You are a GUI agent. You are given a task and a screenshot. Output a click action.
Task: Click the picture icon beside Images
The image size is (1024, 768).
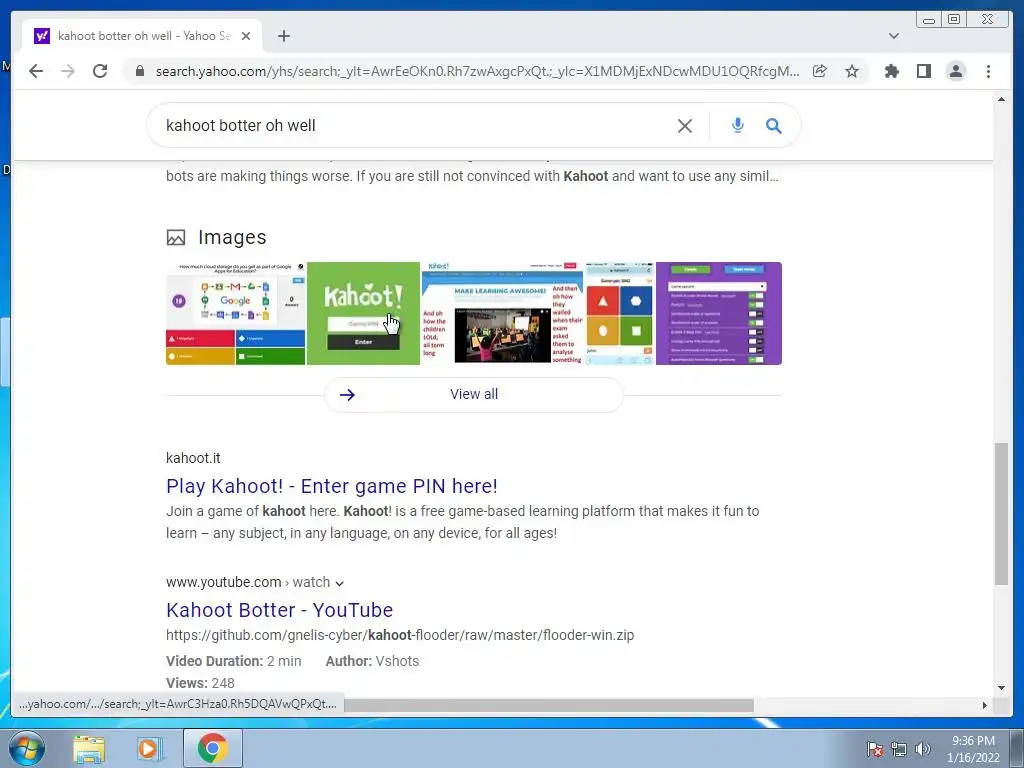[x=176, y=237]
